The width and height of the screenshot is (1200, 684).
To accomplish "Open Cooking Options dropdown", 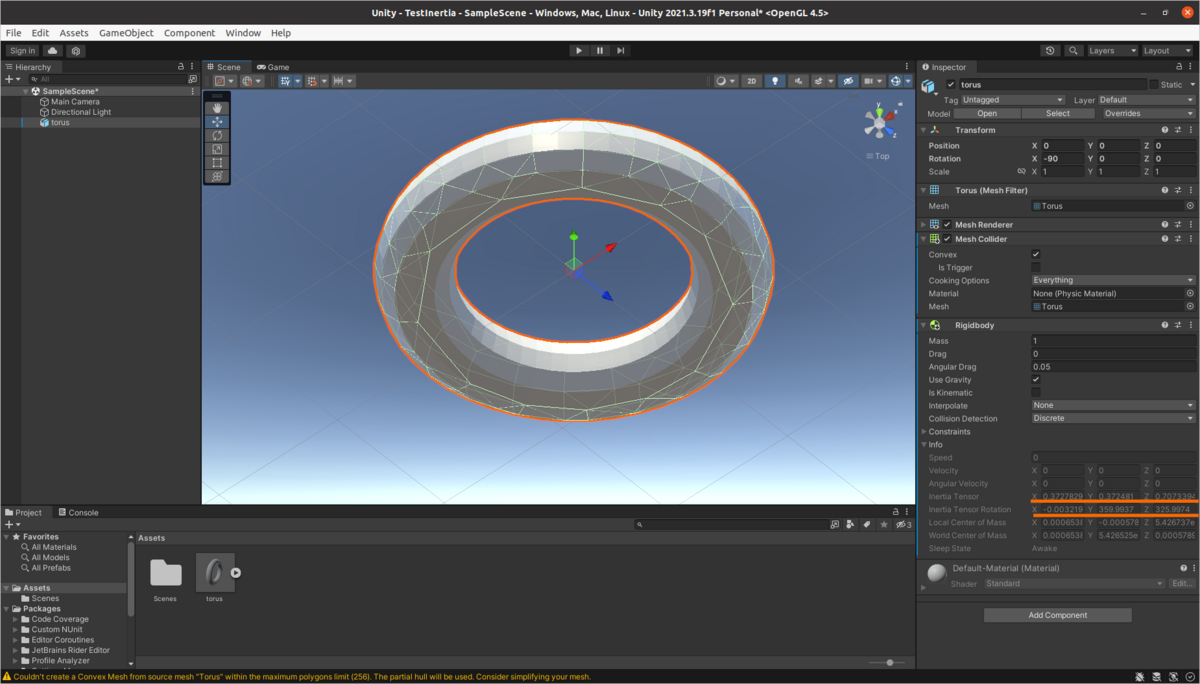I will click(x=1113, y=280).
